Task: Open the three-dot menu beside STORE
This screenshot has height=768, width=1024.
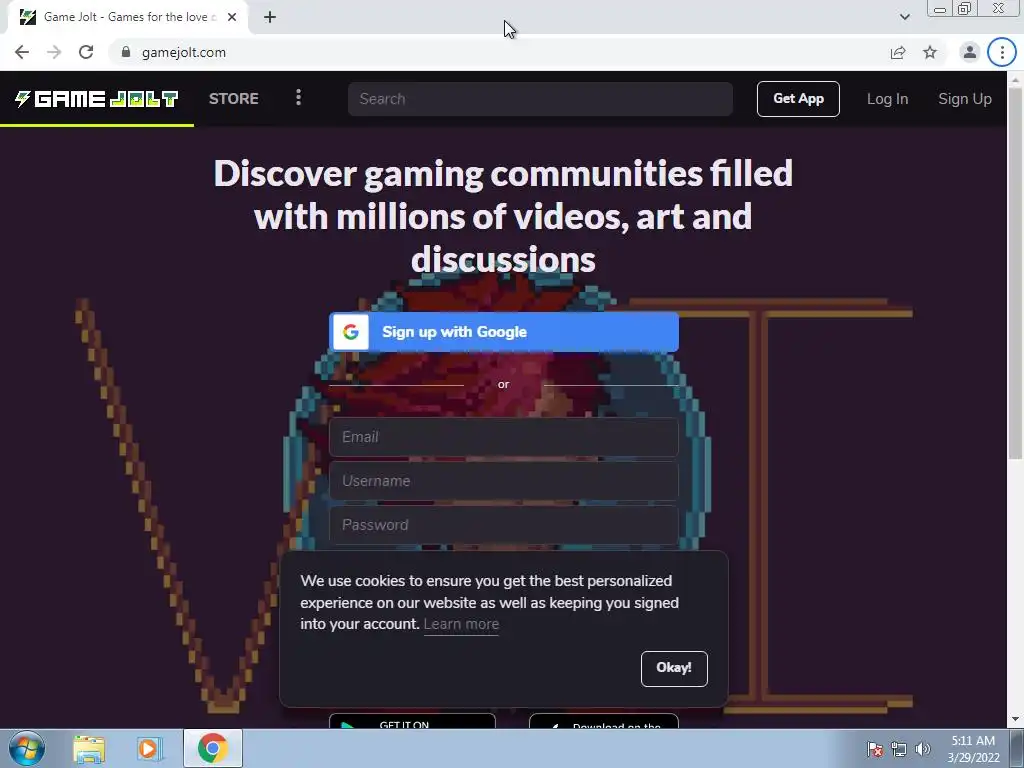Action: click(298, 98)
